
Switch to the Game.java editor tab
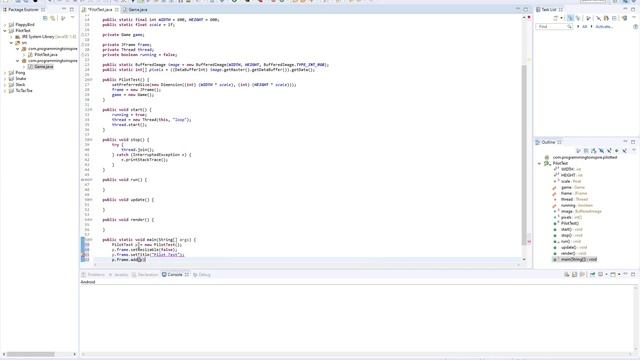point(138,9)
